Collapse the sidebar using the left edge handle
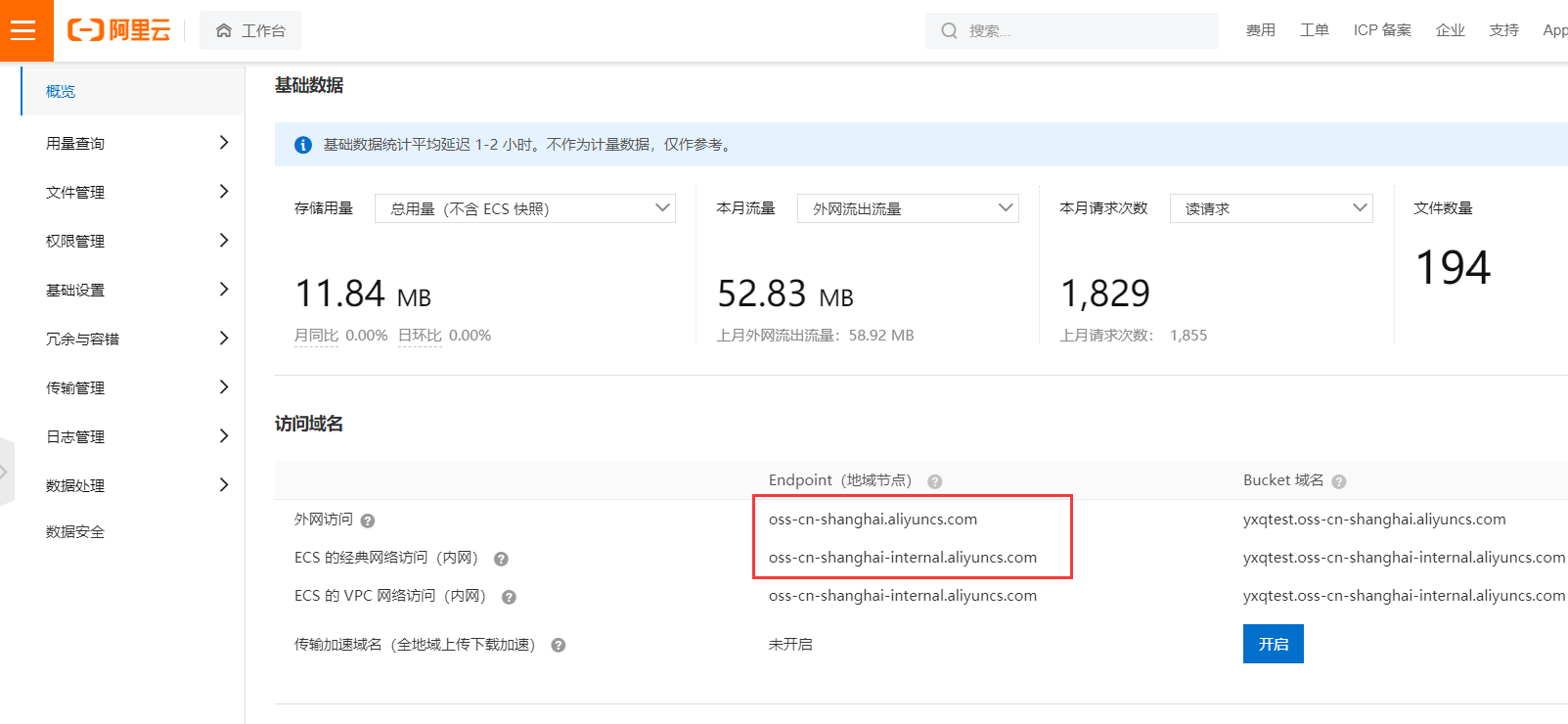The height and width of the screenshot is (724, 1568). (x=6, y=472)
